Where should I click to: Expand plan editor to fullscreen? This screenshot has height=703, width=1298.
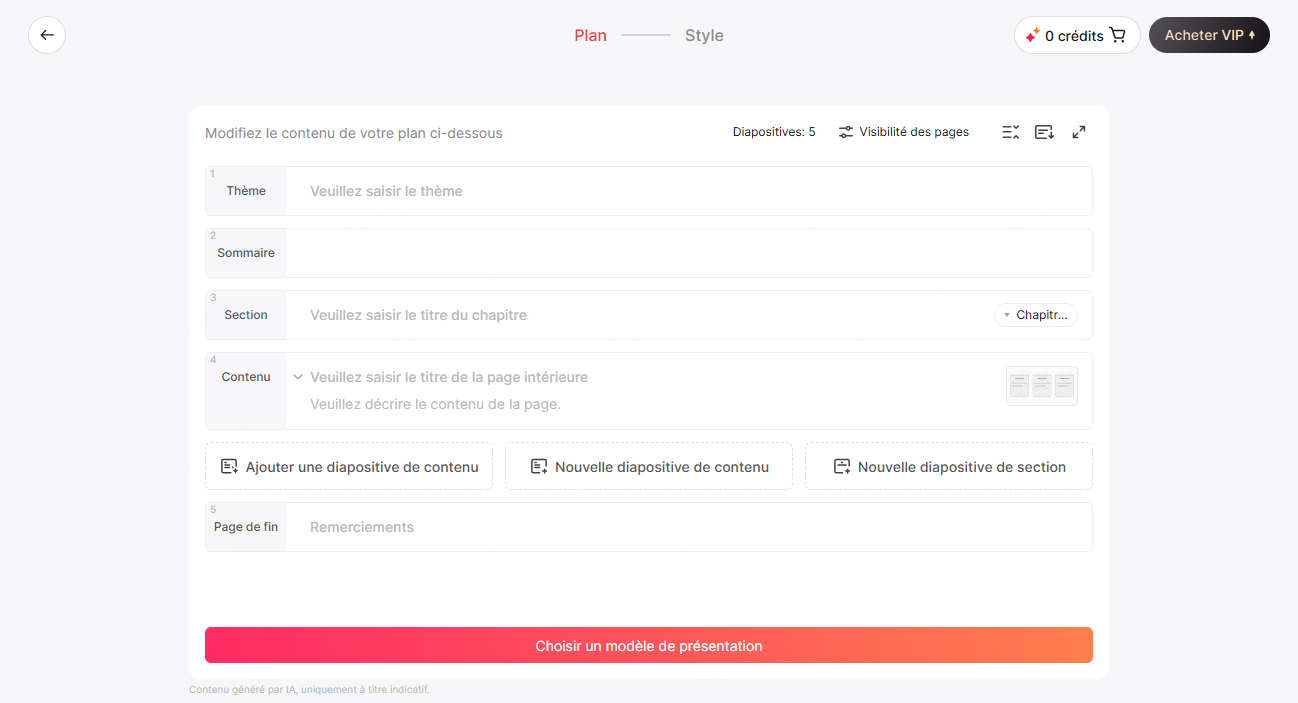tap(1079, 132)
